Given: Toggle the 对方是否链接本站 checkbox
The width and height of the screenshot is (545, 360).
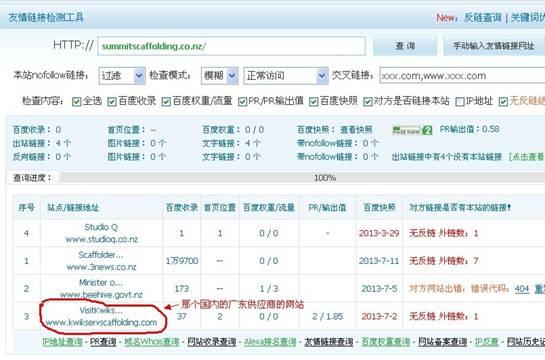Looking at the screenshot, I should click(x=367, y=101).
